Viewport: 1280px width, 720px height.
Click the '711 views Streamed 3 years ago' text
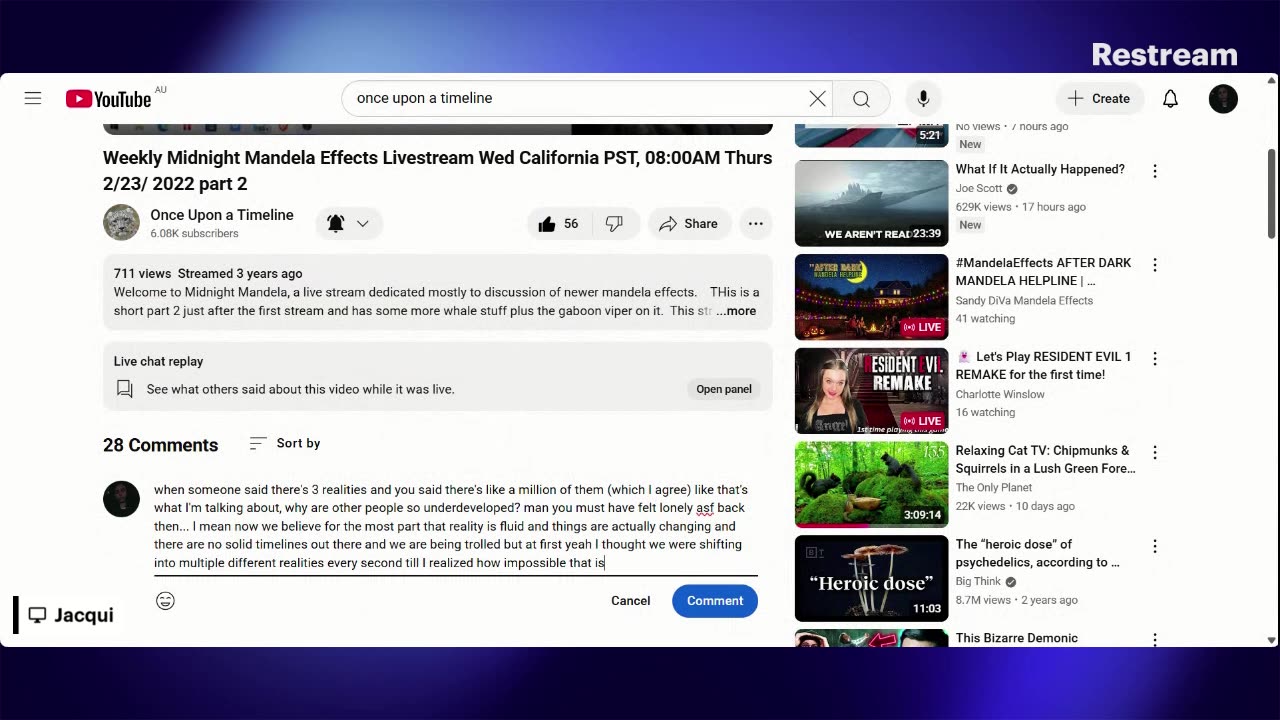(x=208, y=274)
